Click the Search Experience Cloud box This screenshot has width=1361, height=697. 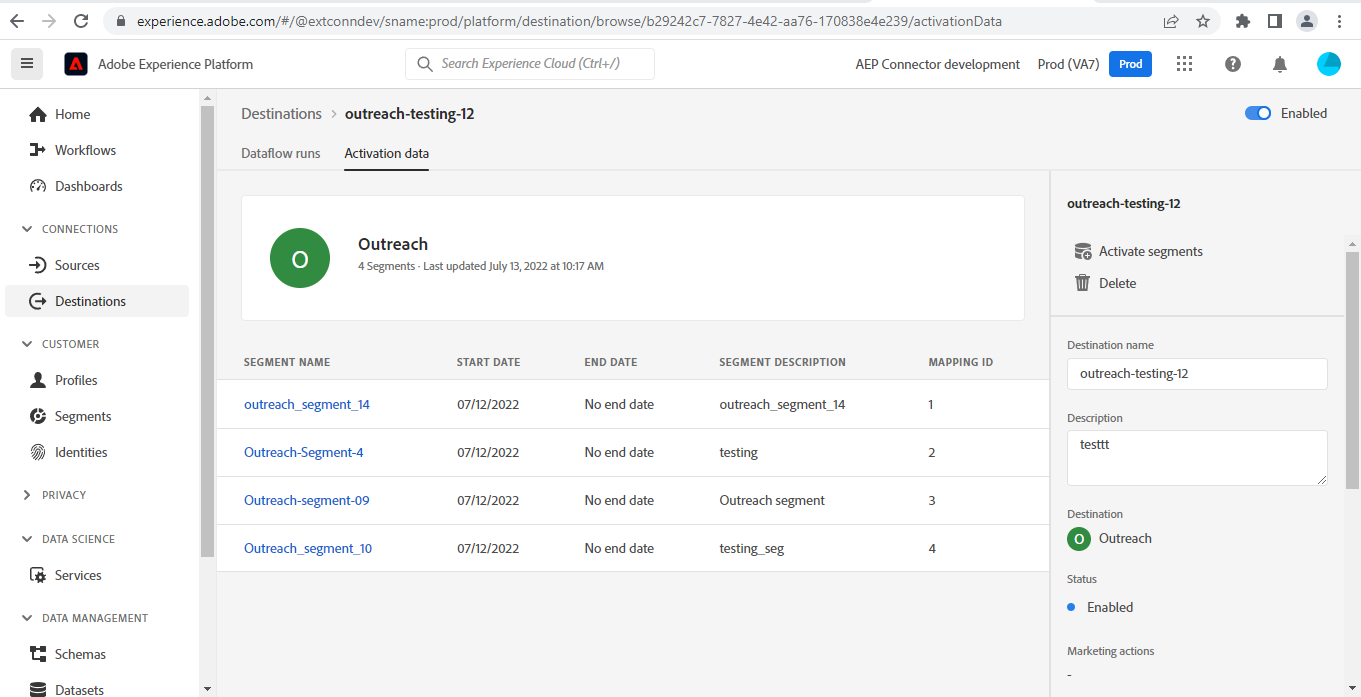click(x=530, y=64)
